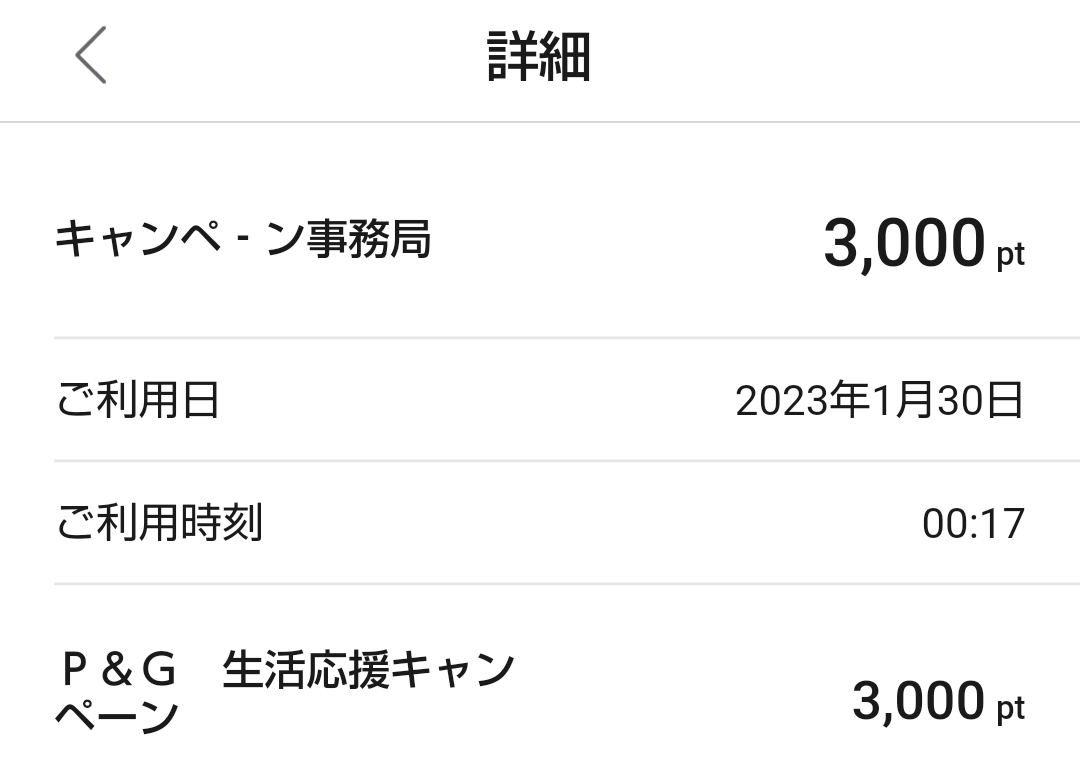Click the 生活応援 word in the campaign name
The image size is (1080, 770).
[304, 671]
